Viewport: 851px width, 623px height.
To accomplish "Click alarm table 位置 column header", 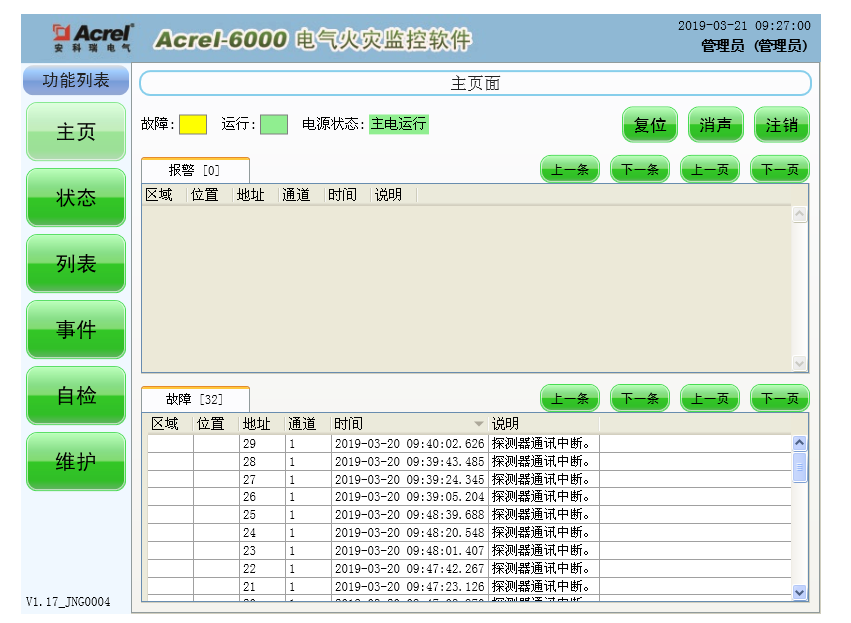I will coord(210,194).
